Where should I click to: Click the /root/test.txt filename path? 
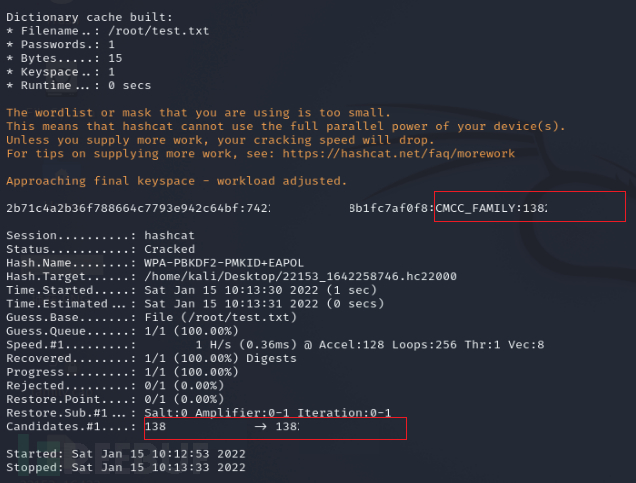click(159, 31)
